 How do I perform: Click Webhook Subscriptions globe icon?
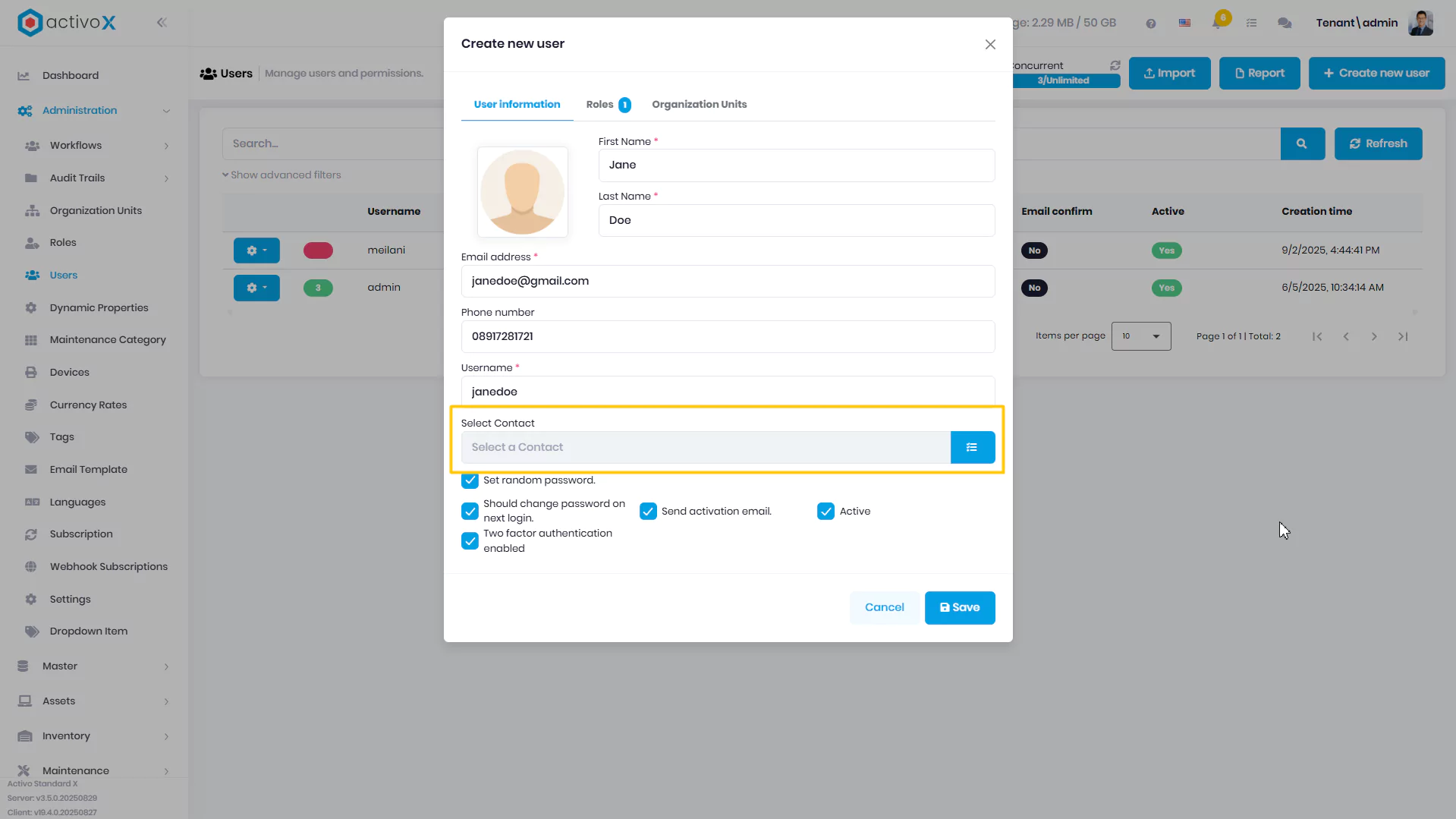point(31,567)
